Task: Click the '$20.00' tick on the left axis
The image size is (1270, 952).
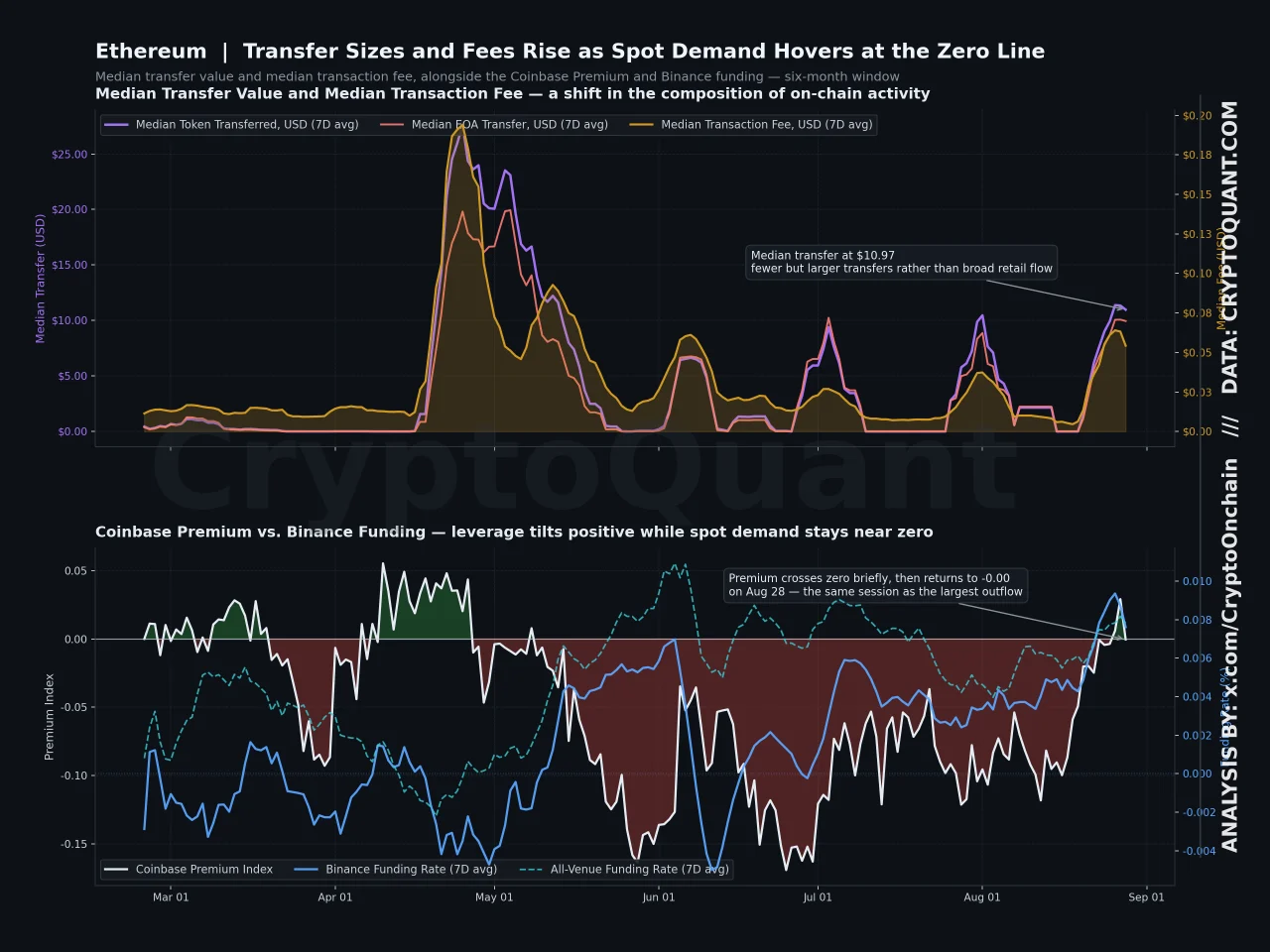Action: [x=68, y=210]
